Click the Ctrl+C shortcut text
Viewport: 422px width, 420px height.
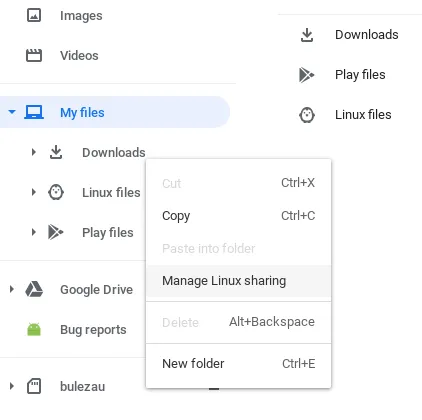[x=298, y=216]
